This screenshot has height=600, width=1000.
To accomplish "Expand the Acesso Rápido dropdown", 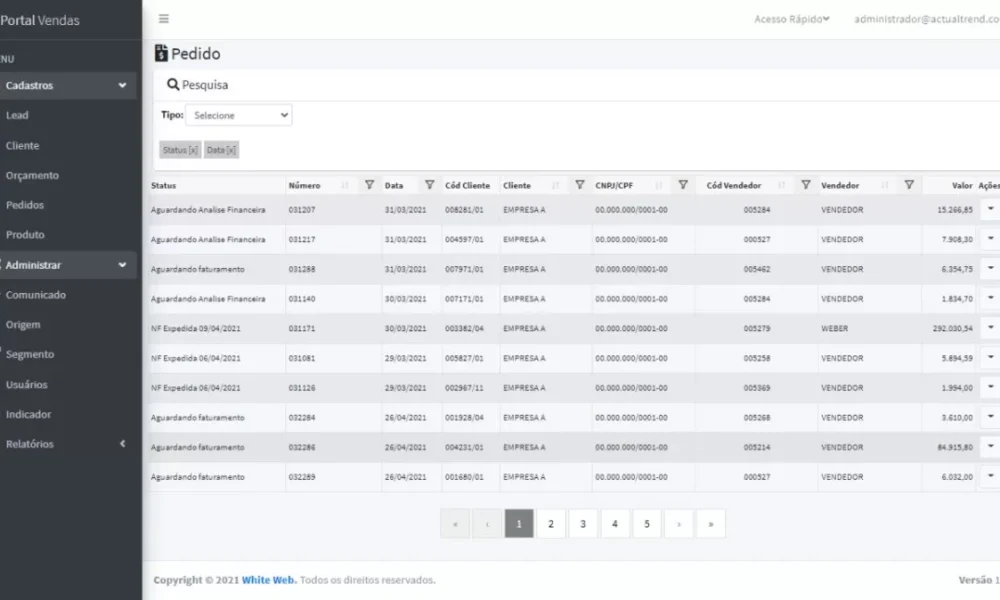I will pyautogui.click(x=791, y=19).
